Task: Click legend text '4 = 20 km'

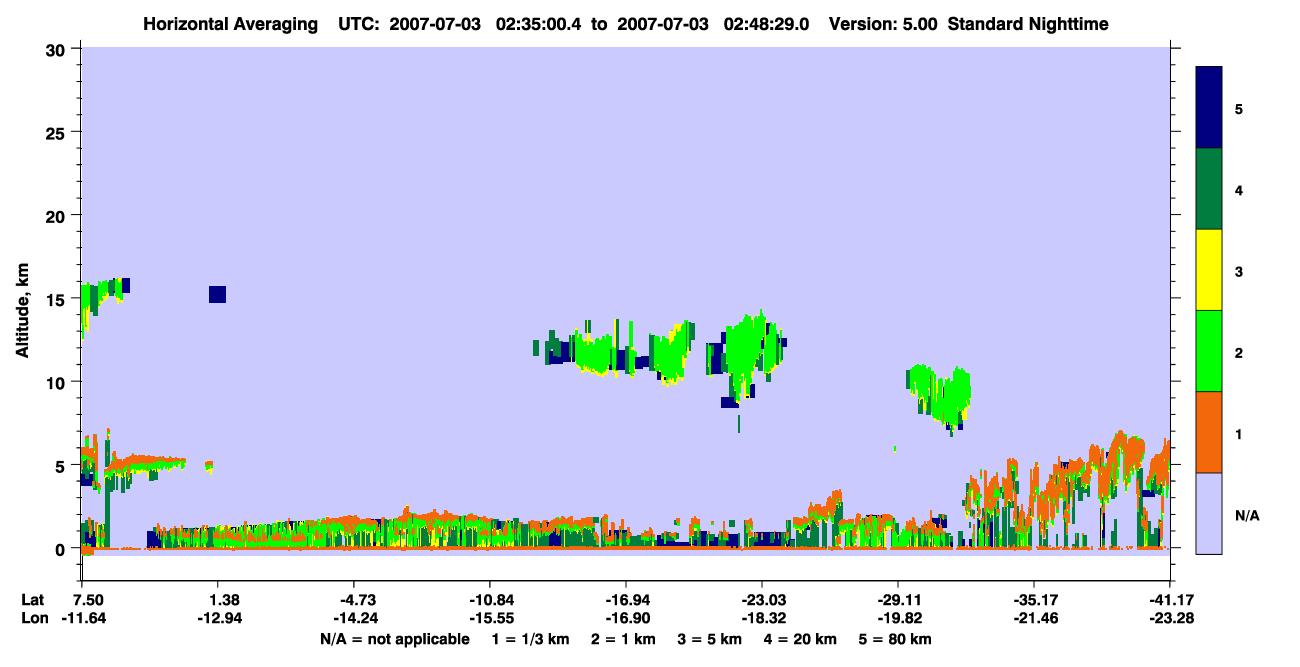Action: tap(803, 639)
